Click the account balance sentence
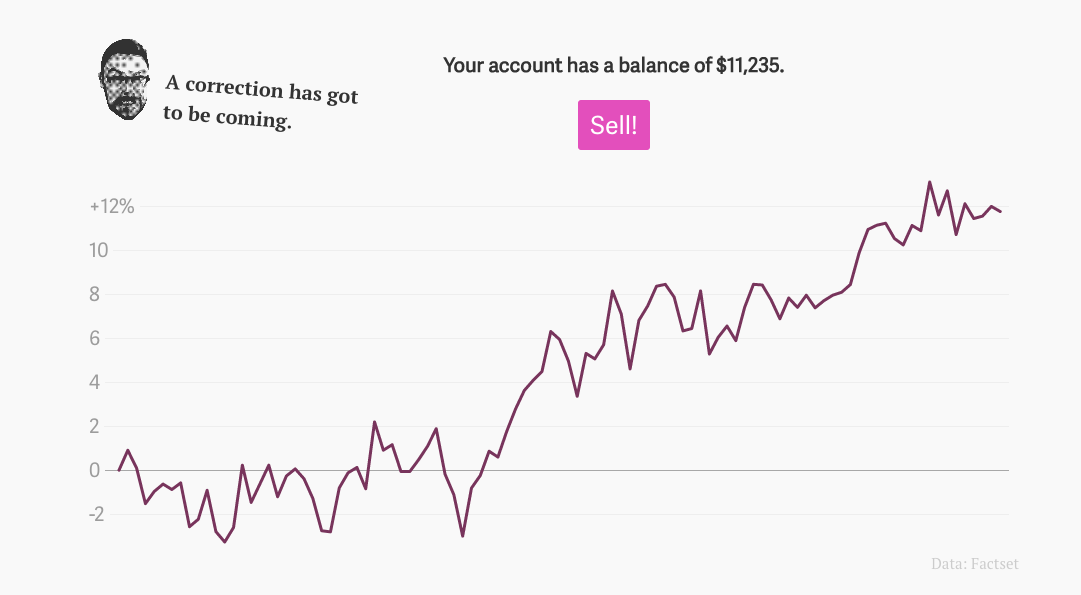 point(613,66)
